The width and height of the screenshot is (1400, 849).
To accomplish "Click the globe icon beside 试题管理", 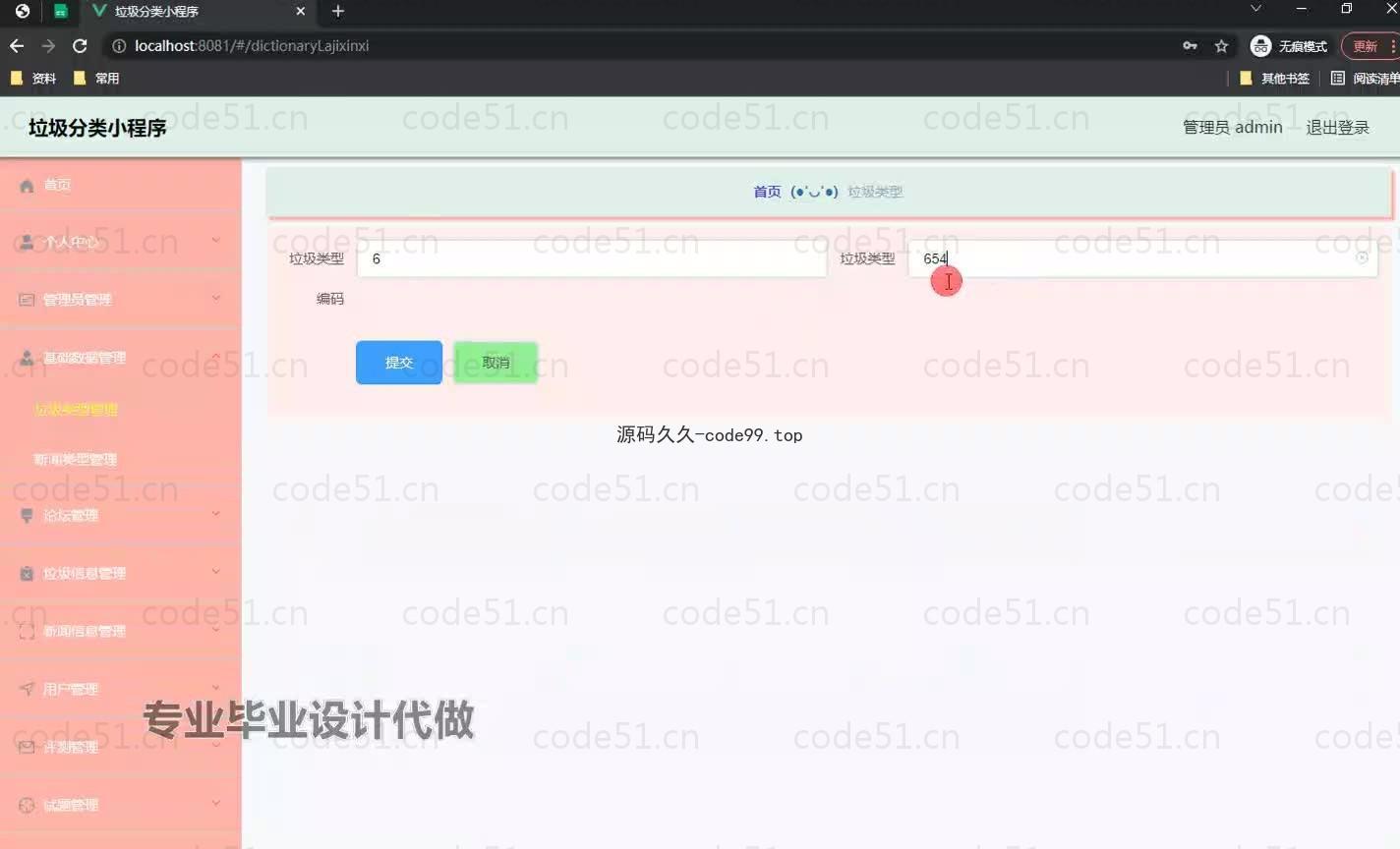I will [27, 805].
